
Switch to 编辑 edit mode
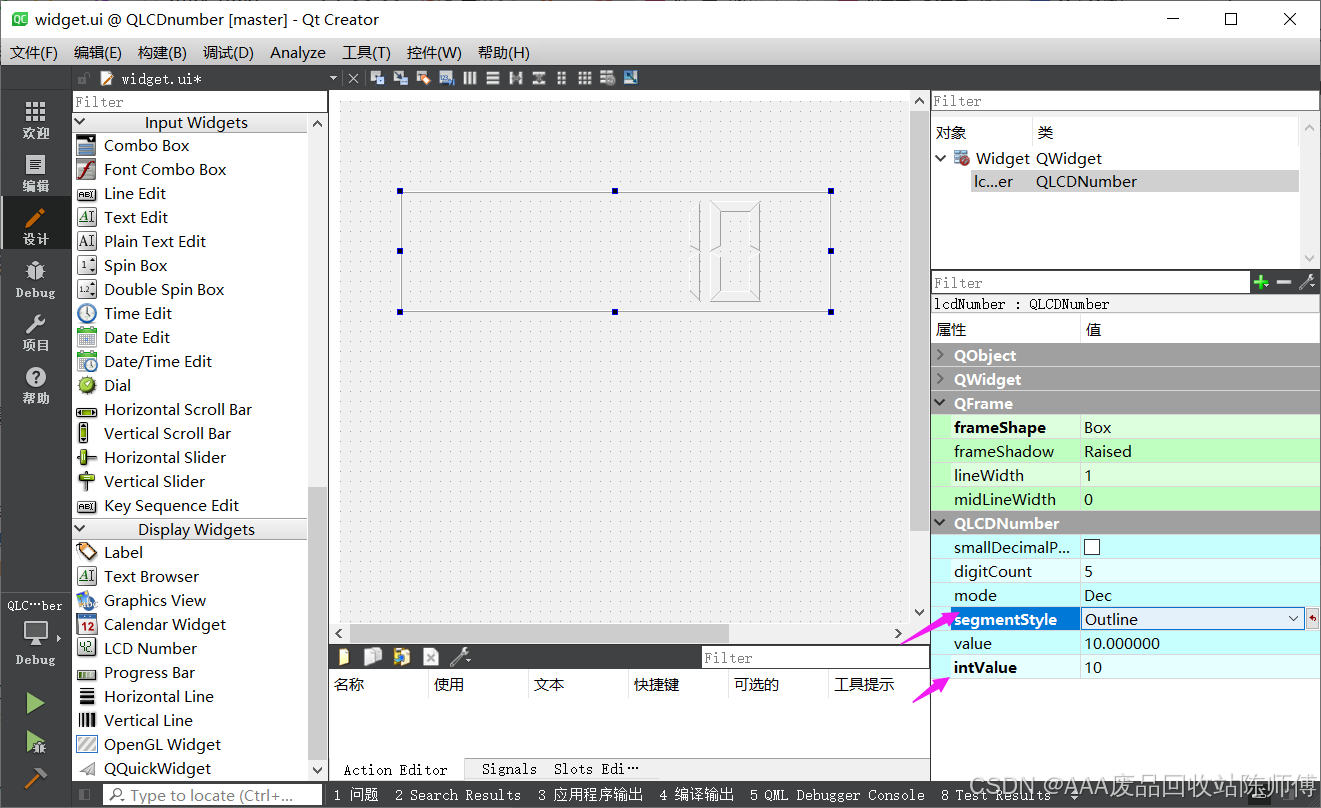point(36,173)
